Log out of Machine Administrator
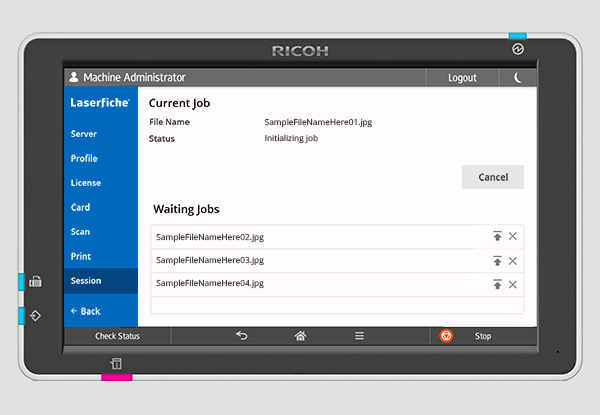This screenshot has height=415, width=600. [x=462, y=78]
